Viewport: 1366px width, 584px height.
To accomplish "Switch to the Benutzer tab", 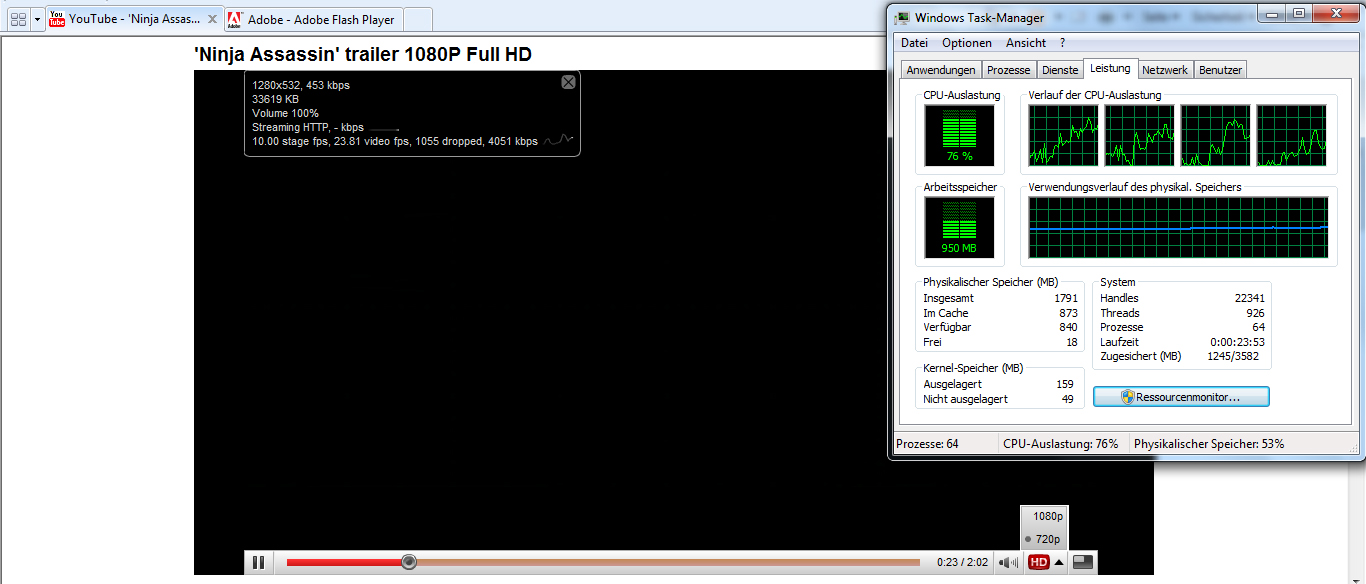I will point(1220,70).
